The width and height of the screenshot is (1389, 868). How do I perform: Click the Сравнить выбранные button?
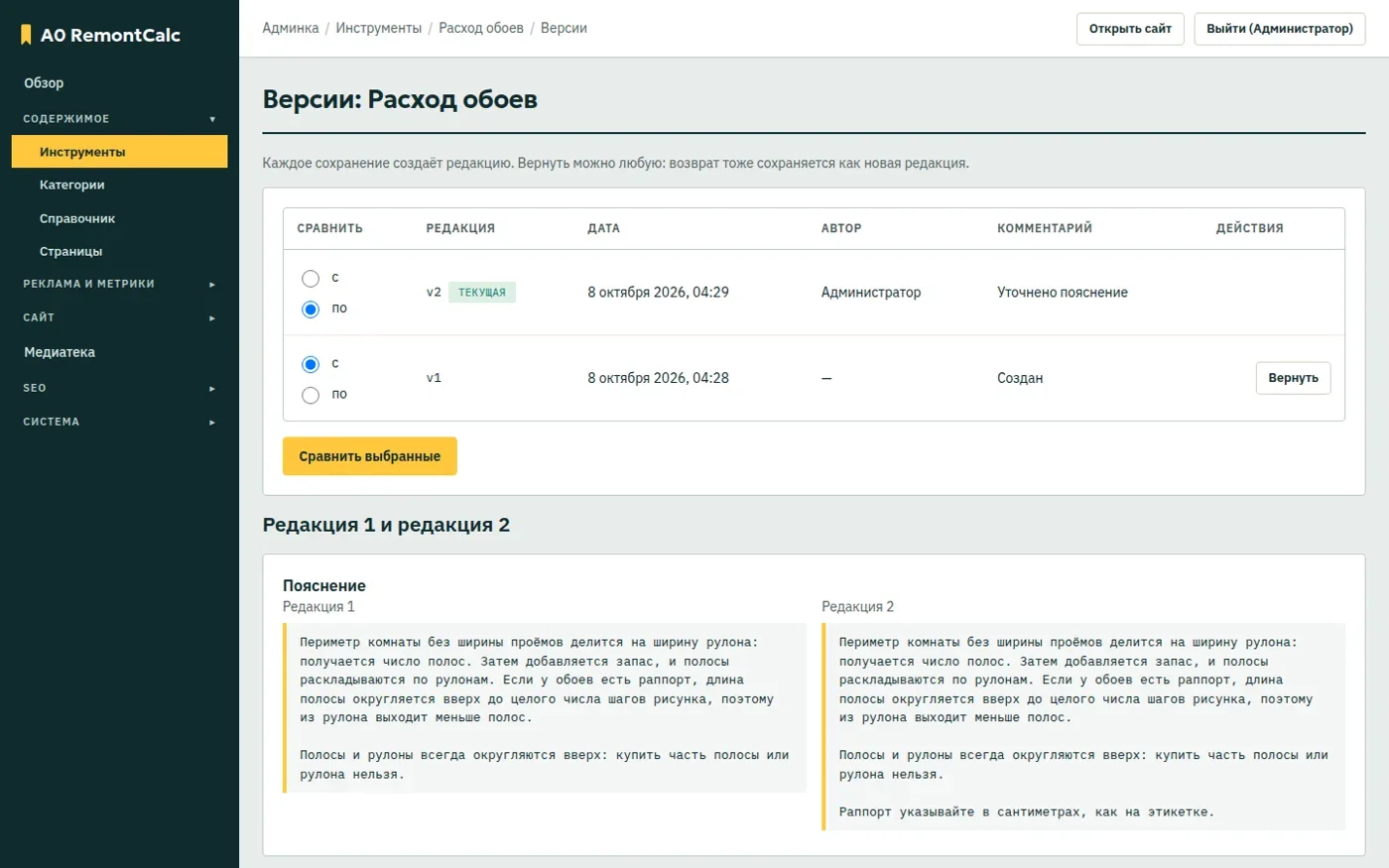pos(369,456)
